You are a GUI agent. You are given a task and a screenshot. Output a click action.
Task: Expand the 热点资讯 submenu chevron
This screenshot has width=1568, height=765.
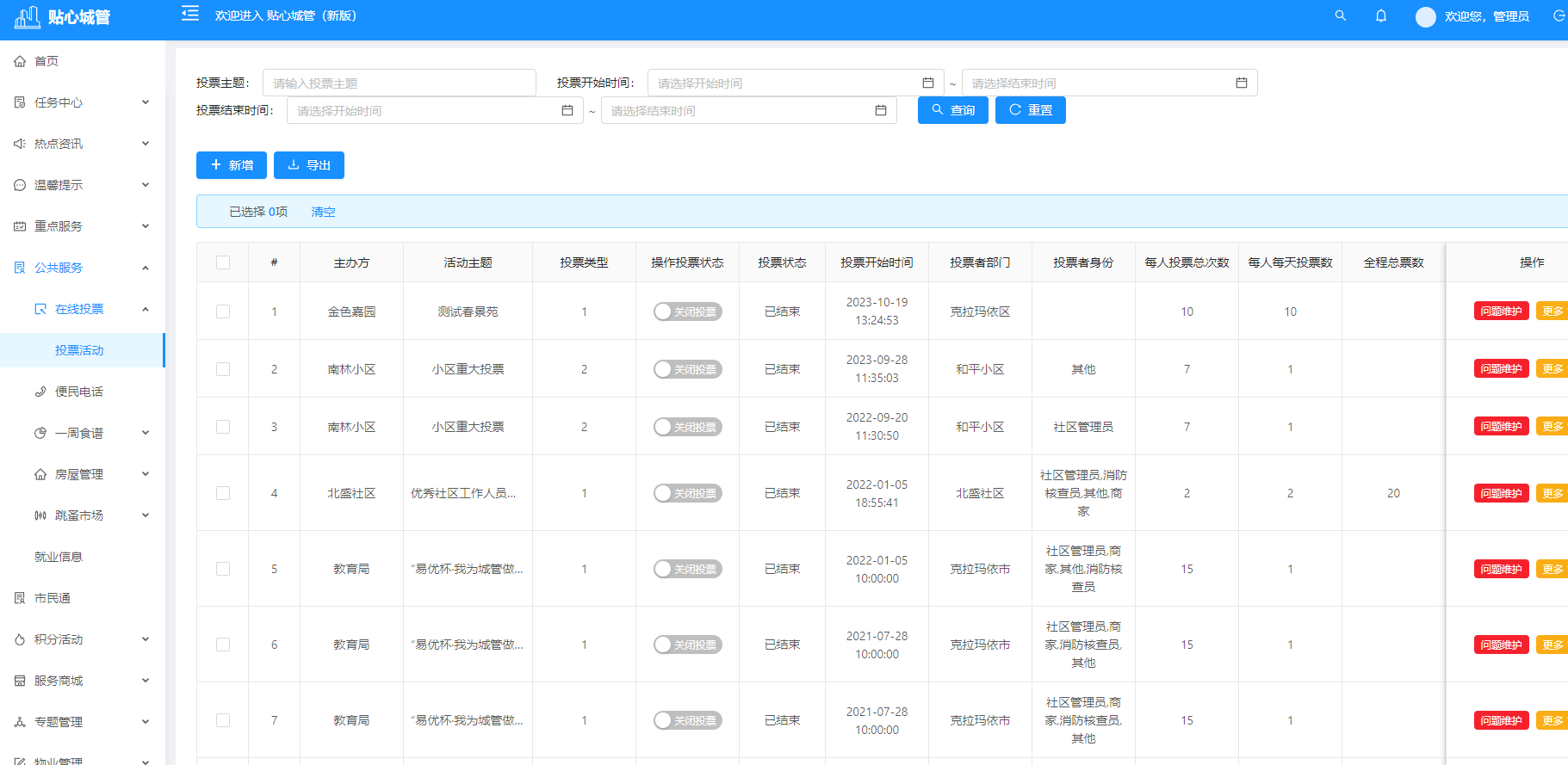[x=146, y=144]
